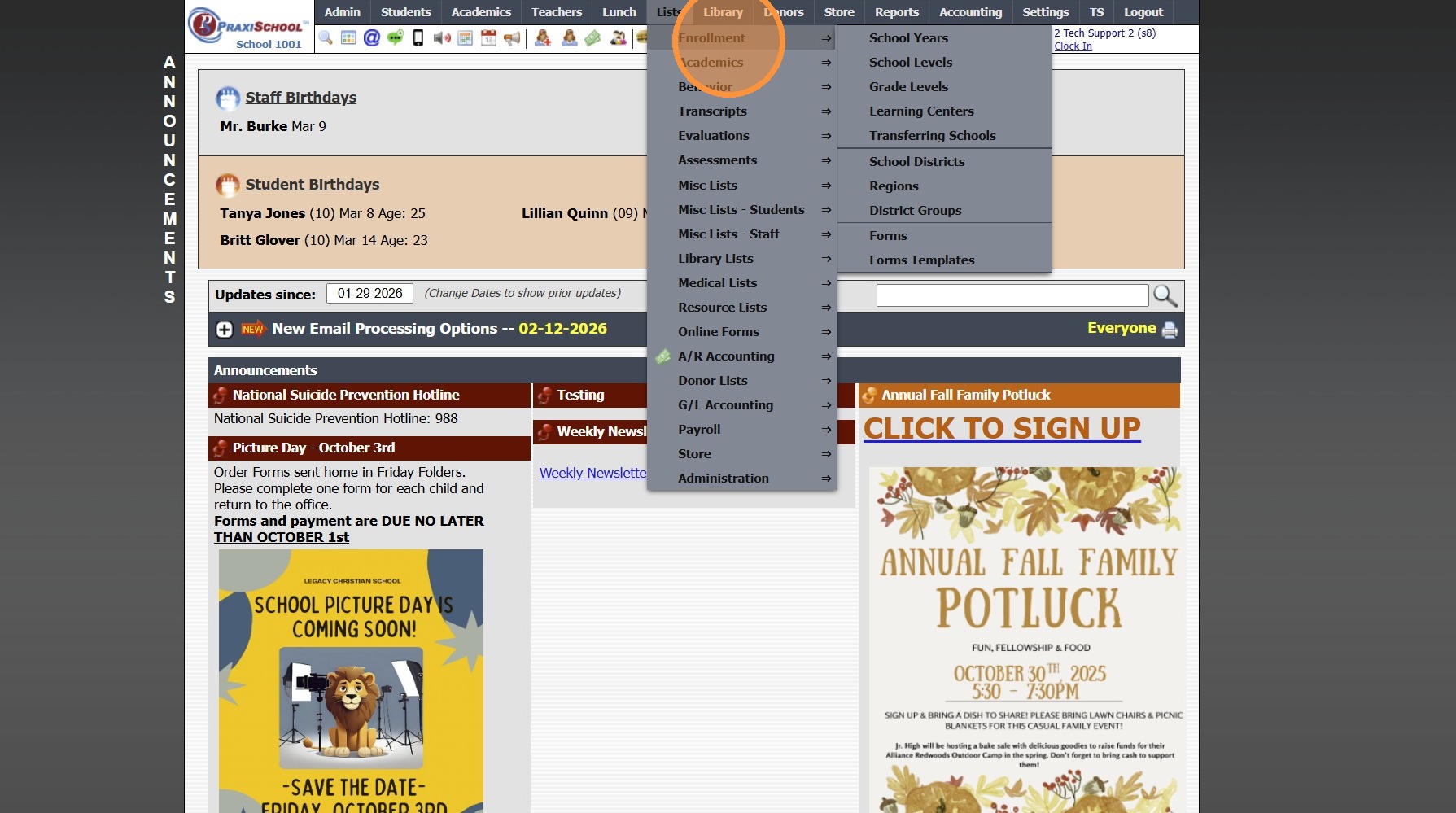Open the Teachers menu
This screenshot has height=813, width=1456.
coord(557,12)
